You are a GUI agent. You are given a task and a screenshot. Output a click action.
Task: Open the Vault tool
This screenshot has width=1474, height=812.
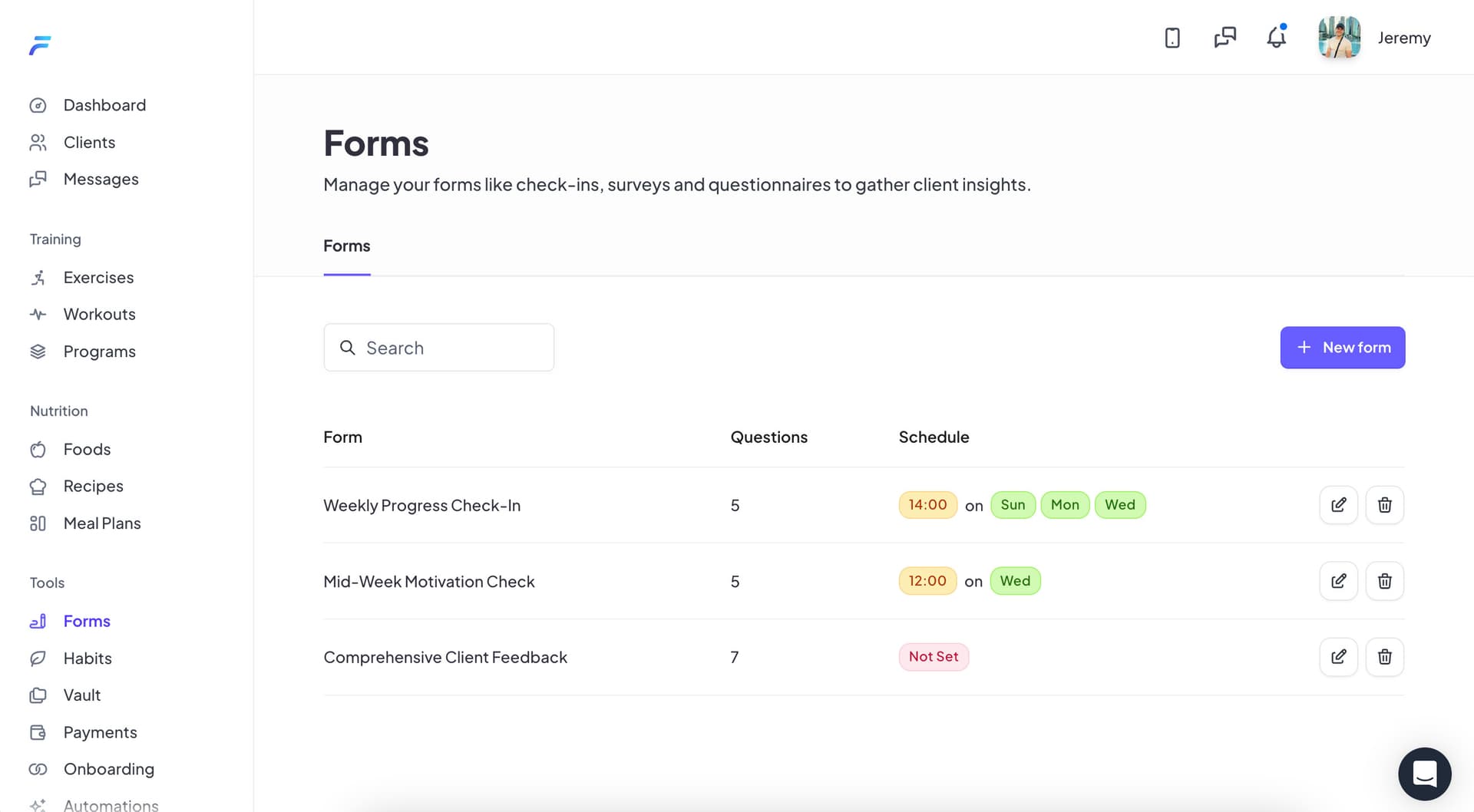click(x=81, y=695)
